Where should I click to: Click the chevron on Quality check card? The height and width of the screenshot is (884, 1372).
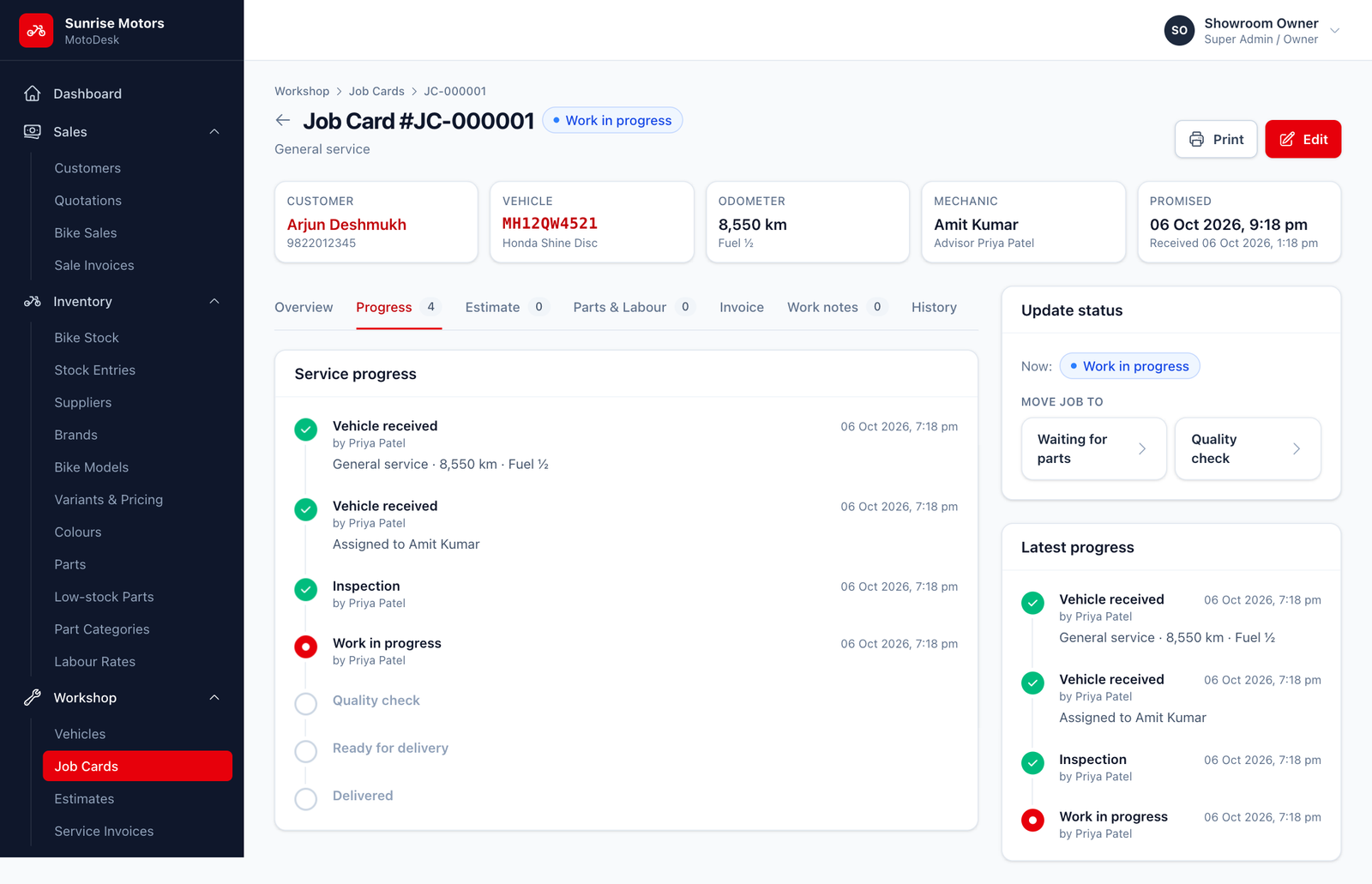click(1297, 448)
